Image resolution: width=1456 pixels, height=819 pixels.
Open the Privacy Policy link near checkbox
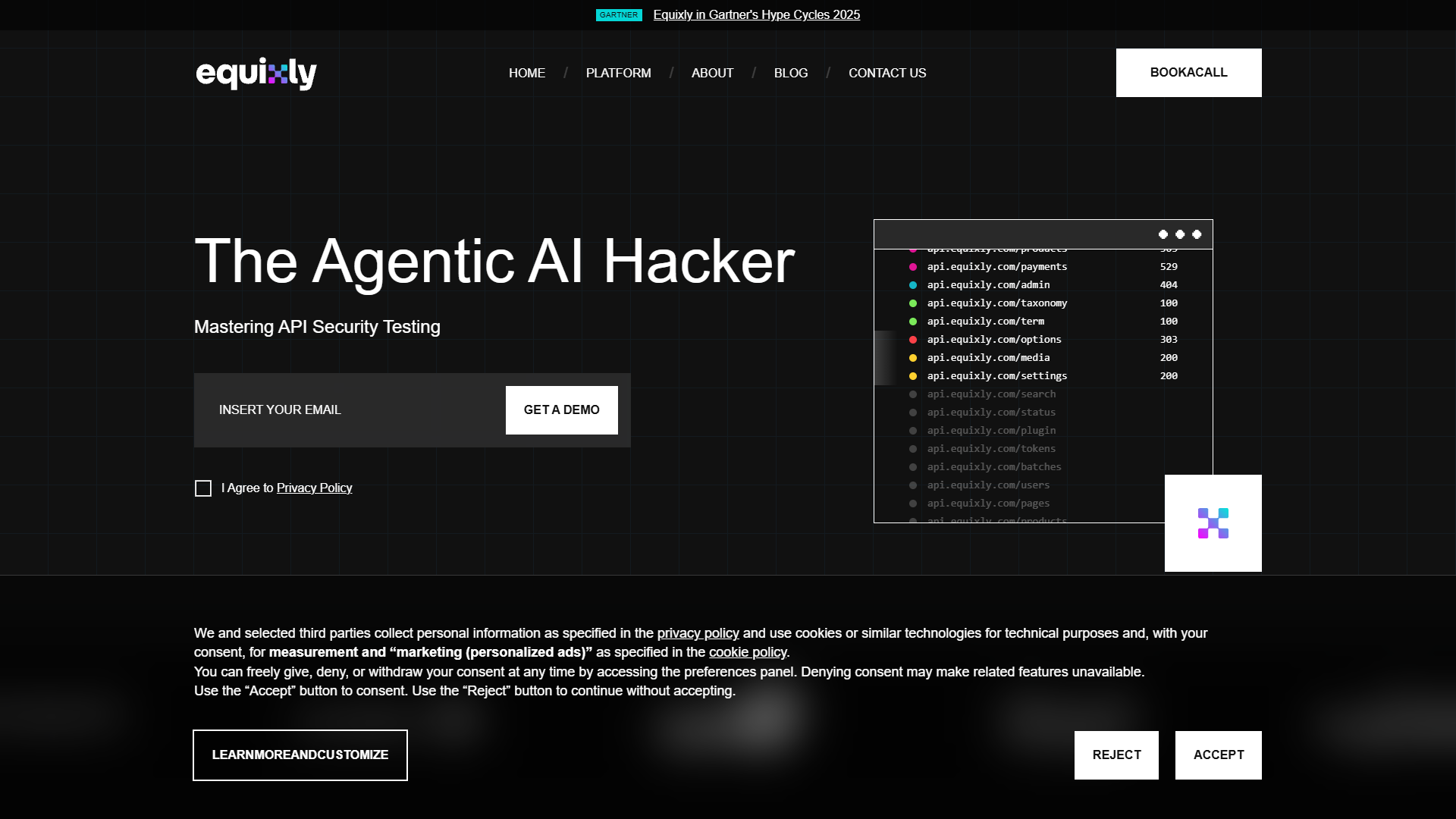point(314,488)
